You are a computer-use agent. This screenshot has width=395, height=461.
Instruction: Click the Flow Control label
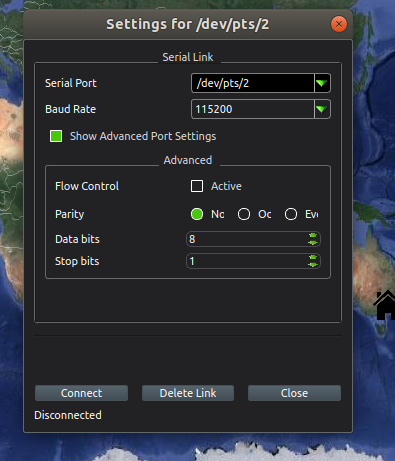pyautogui.click(x=87, y=186)
